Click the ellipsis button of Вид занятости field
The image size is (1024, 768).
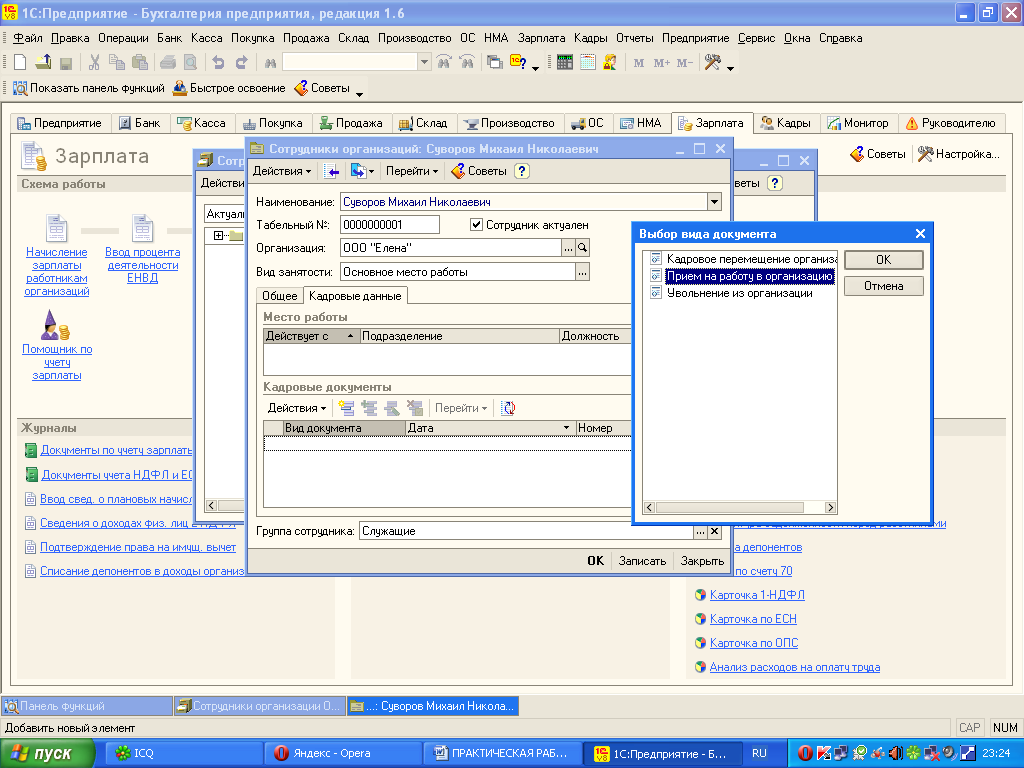[583, 272]
